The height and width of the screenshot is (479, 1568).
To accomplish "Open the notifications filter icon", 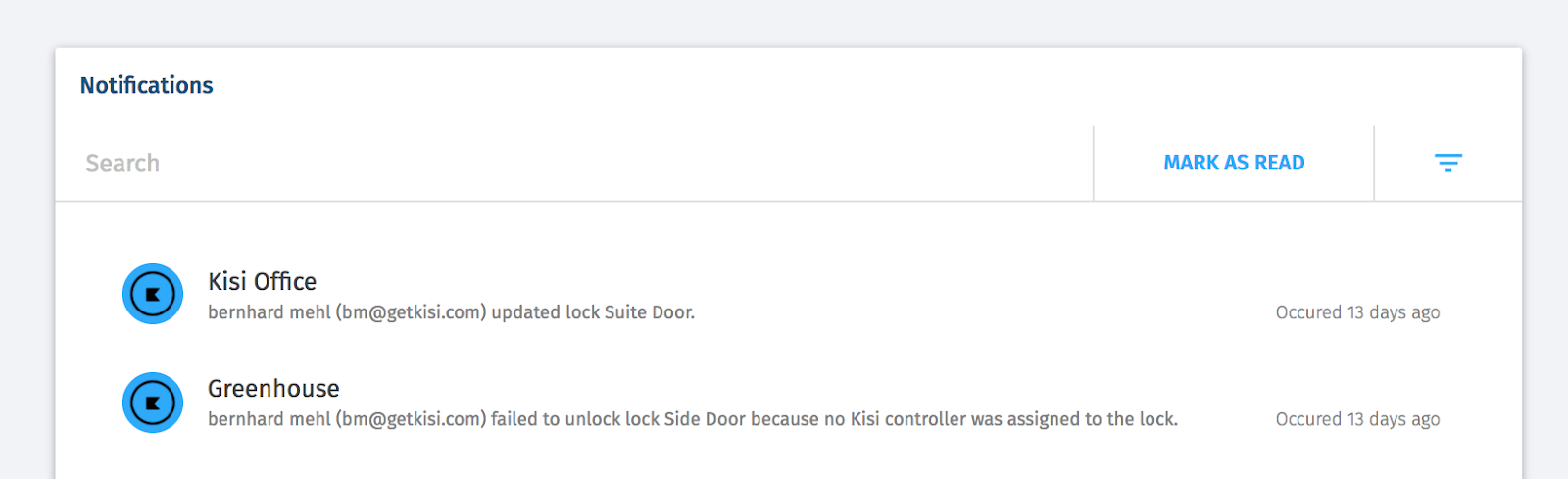I will [1447, 163].
